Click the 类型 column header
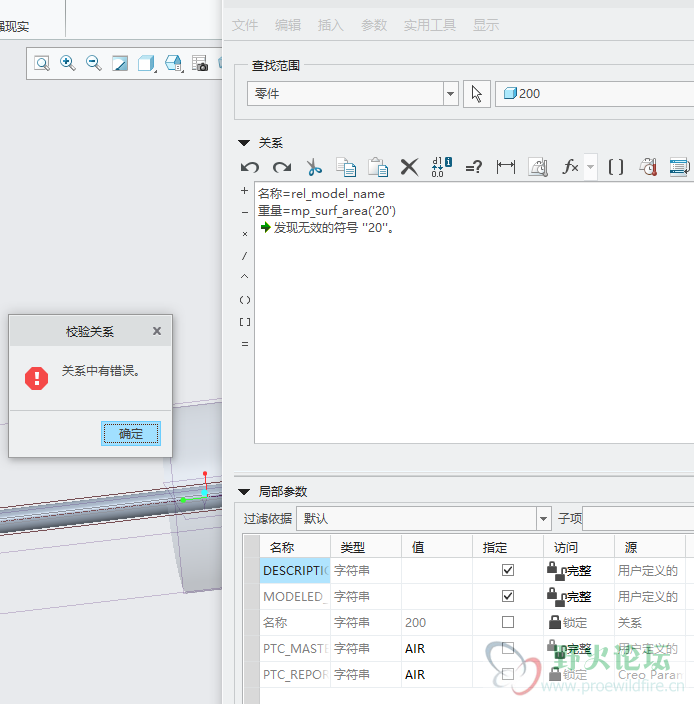Screen dimensions: 694x704 click(x=366, y=547)
